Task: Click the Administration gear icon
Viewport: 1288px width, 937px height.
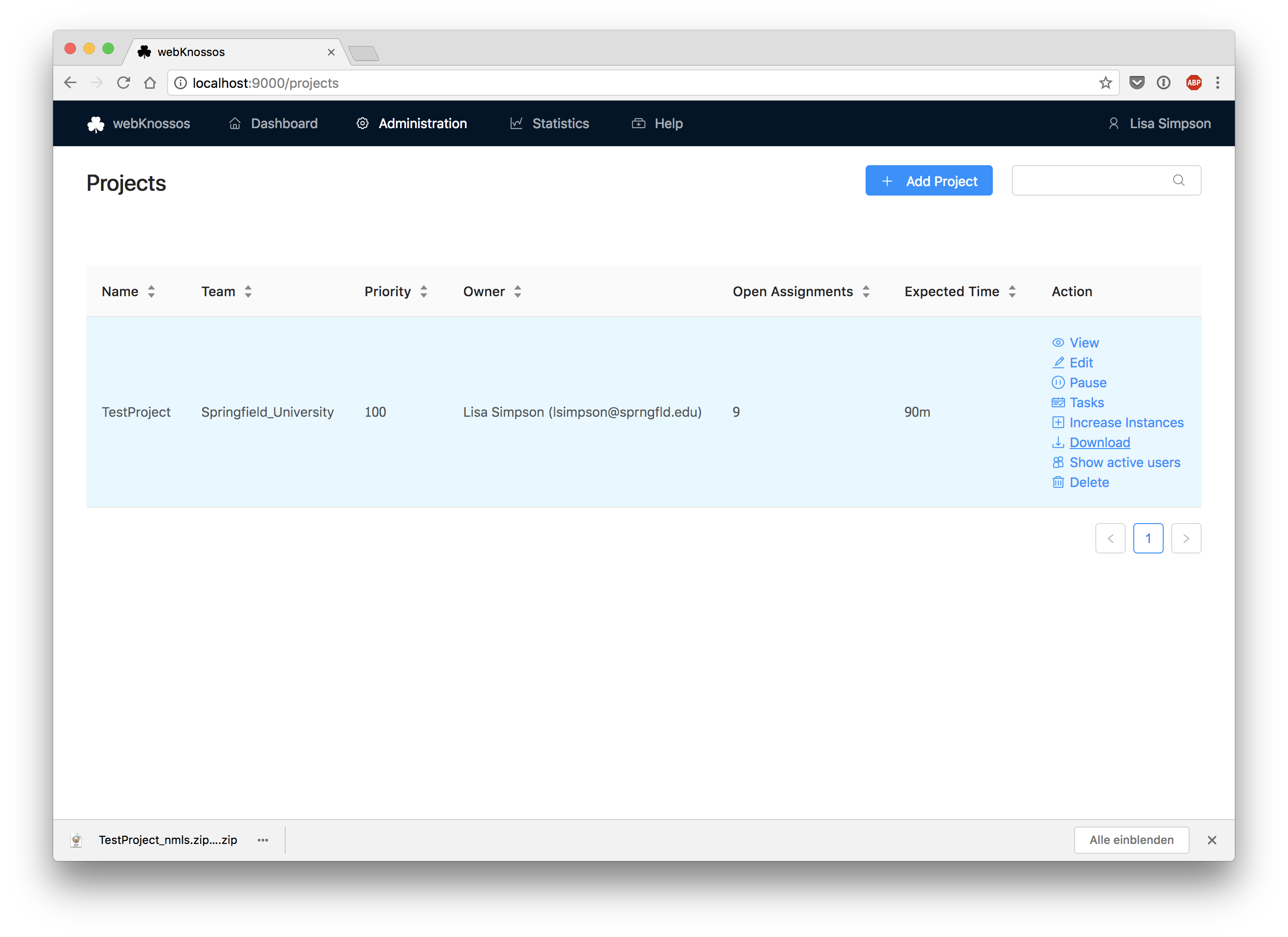Action: tap(362, 123)
